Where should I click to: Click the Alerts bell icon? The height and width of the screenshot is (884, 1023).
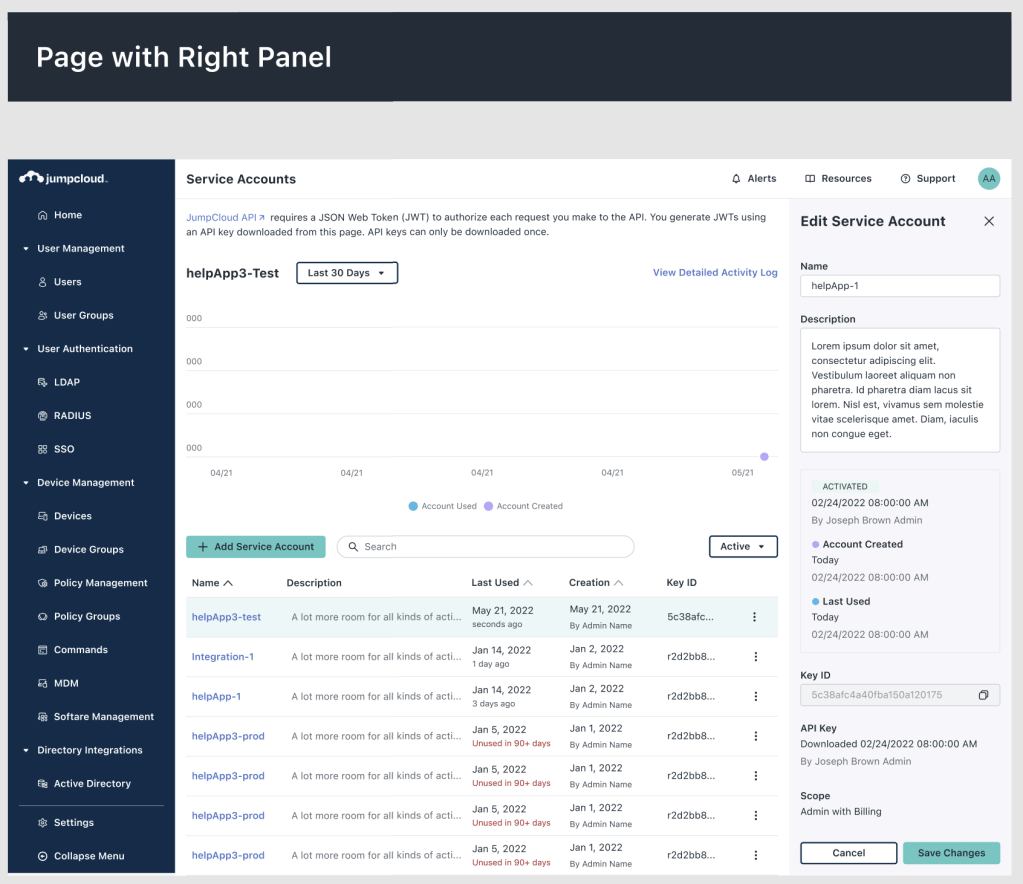coord(737,179)
